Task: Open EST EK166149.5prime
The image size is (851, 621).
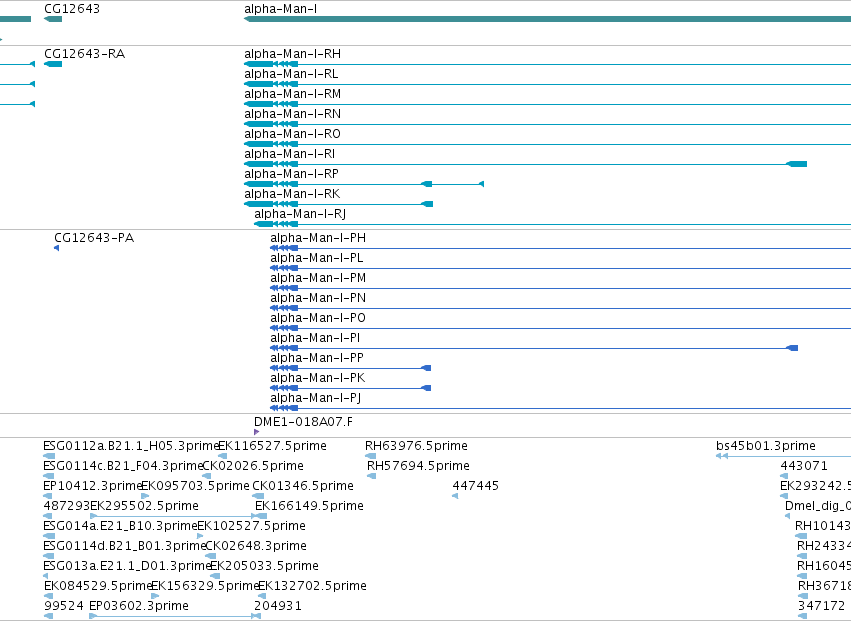Action: (309, 506)
